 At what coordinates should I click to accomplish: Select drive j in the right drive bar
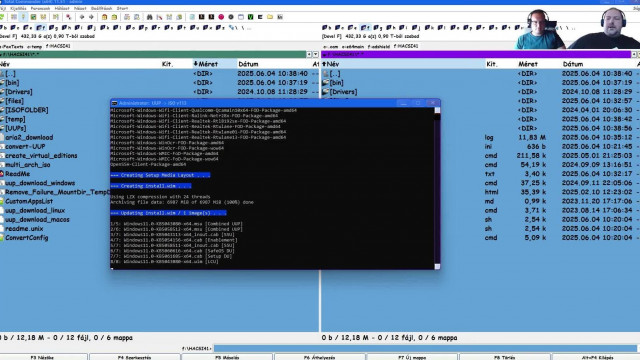(416, 28)
